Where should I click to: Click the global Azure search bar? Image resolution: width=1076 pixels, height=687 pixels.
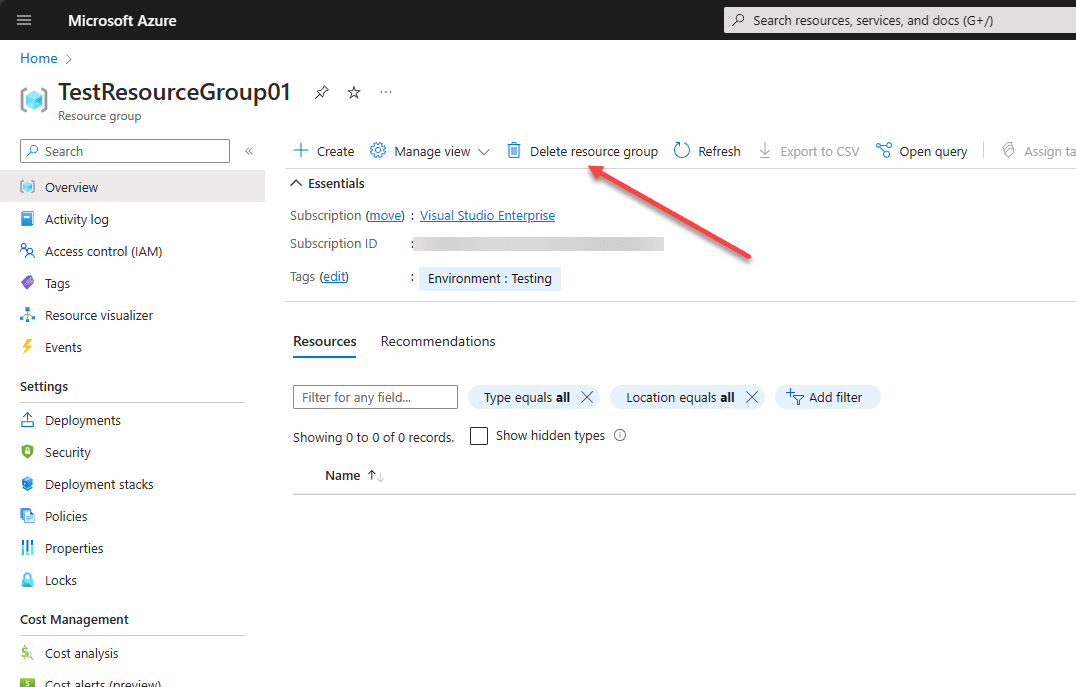(900, 20)
